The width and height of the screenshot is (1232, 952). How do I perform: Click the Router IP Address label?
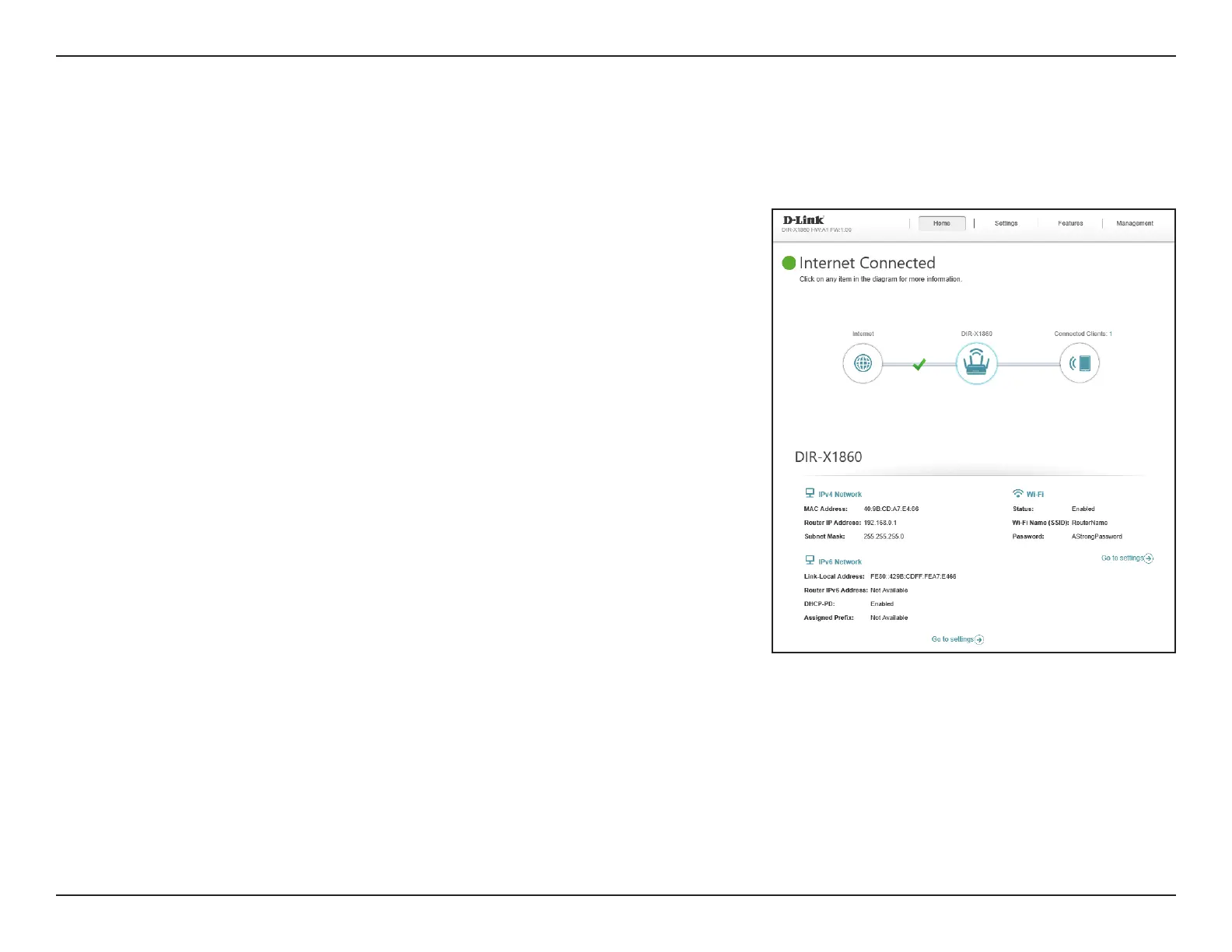point(833,523)
